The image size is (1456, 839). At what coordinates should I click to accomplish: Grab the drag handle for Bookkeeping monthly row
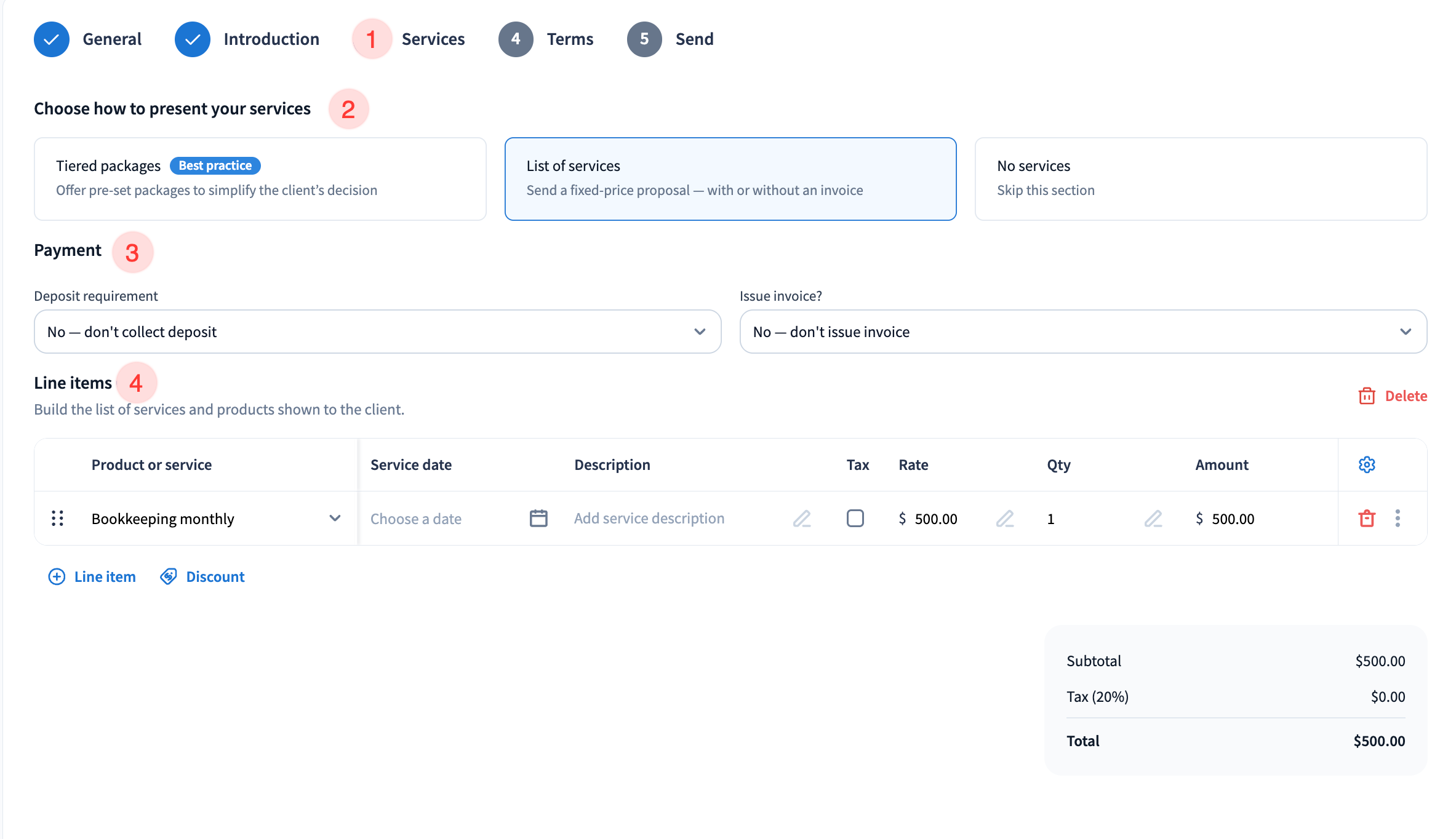(57, 519)
